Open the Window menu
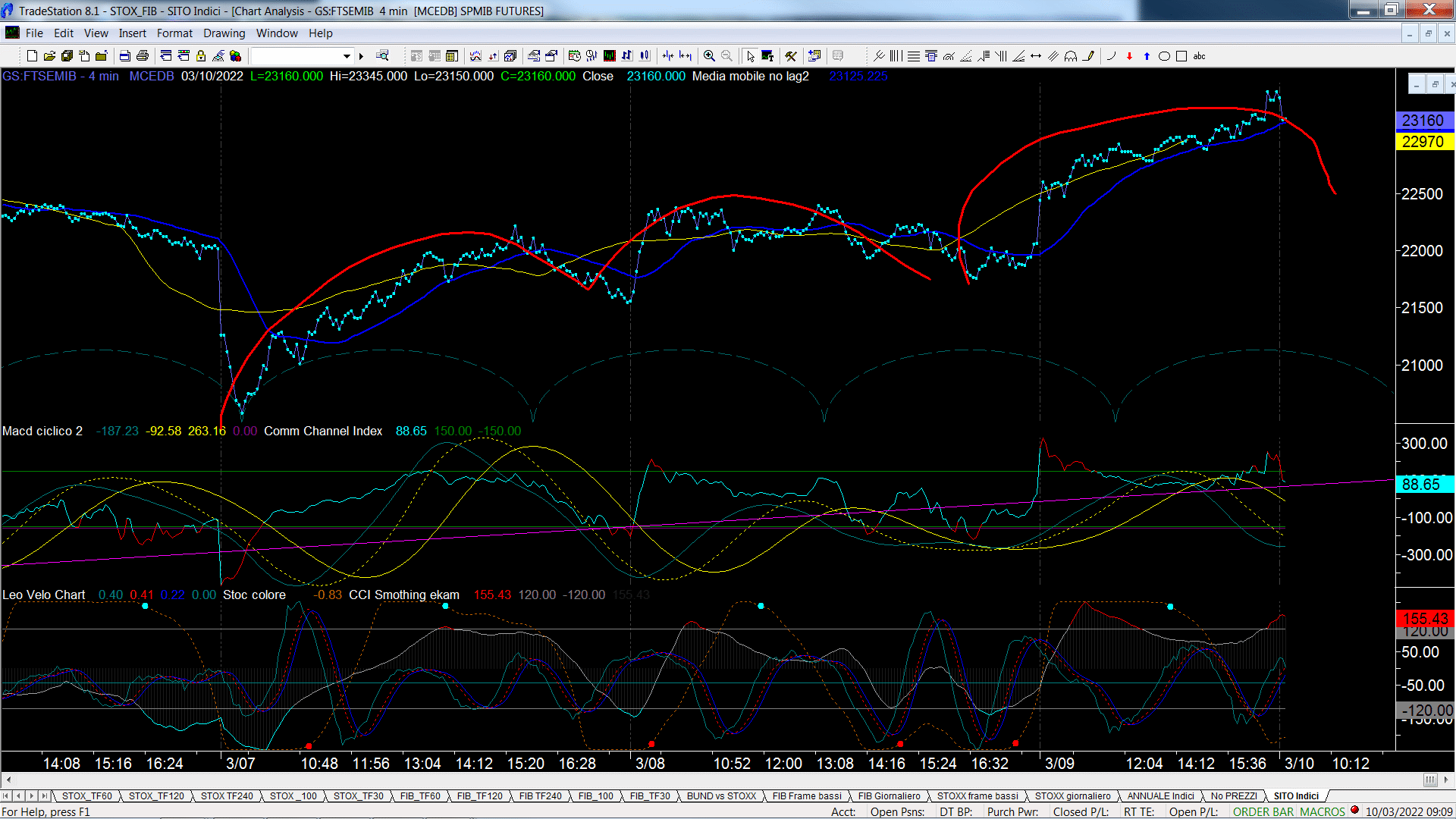The width and height of the screenshot is (1456, 819). (x=277, y=33)
